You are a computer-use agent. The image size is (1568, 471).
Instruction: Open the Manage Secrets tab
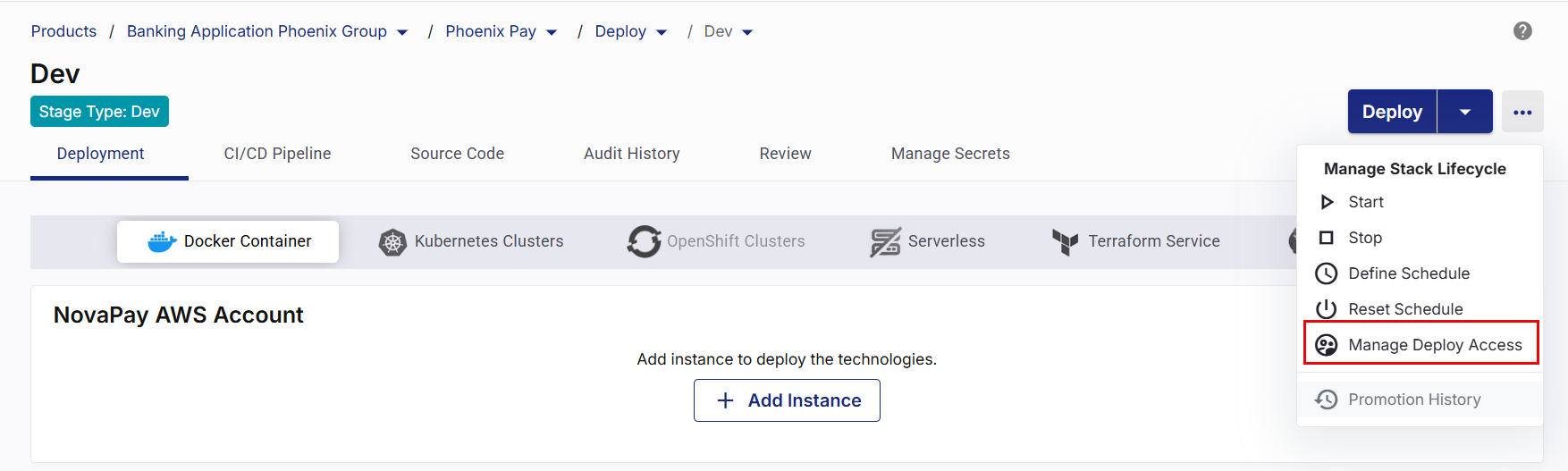click(950, 154)
